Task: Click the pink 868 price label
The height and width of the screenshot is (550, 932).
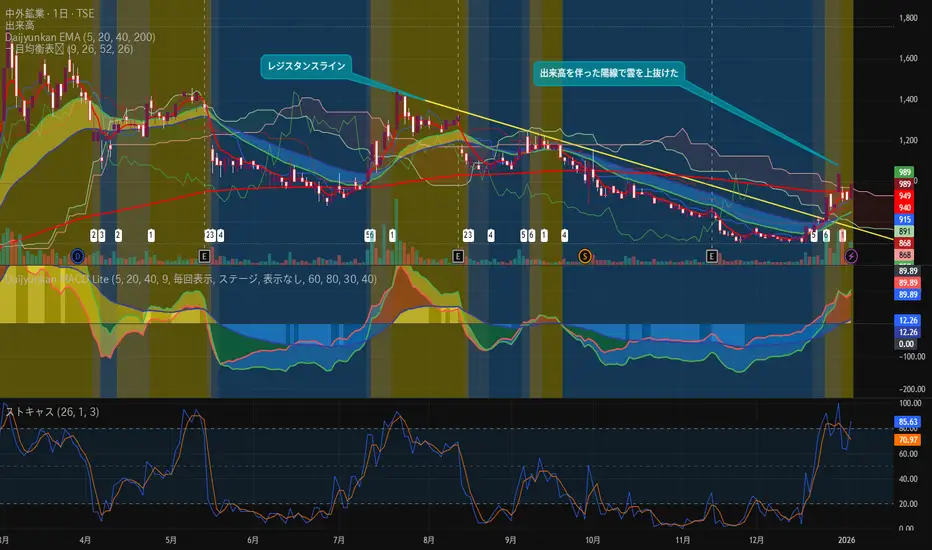Action: tap(905, 255)
